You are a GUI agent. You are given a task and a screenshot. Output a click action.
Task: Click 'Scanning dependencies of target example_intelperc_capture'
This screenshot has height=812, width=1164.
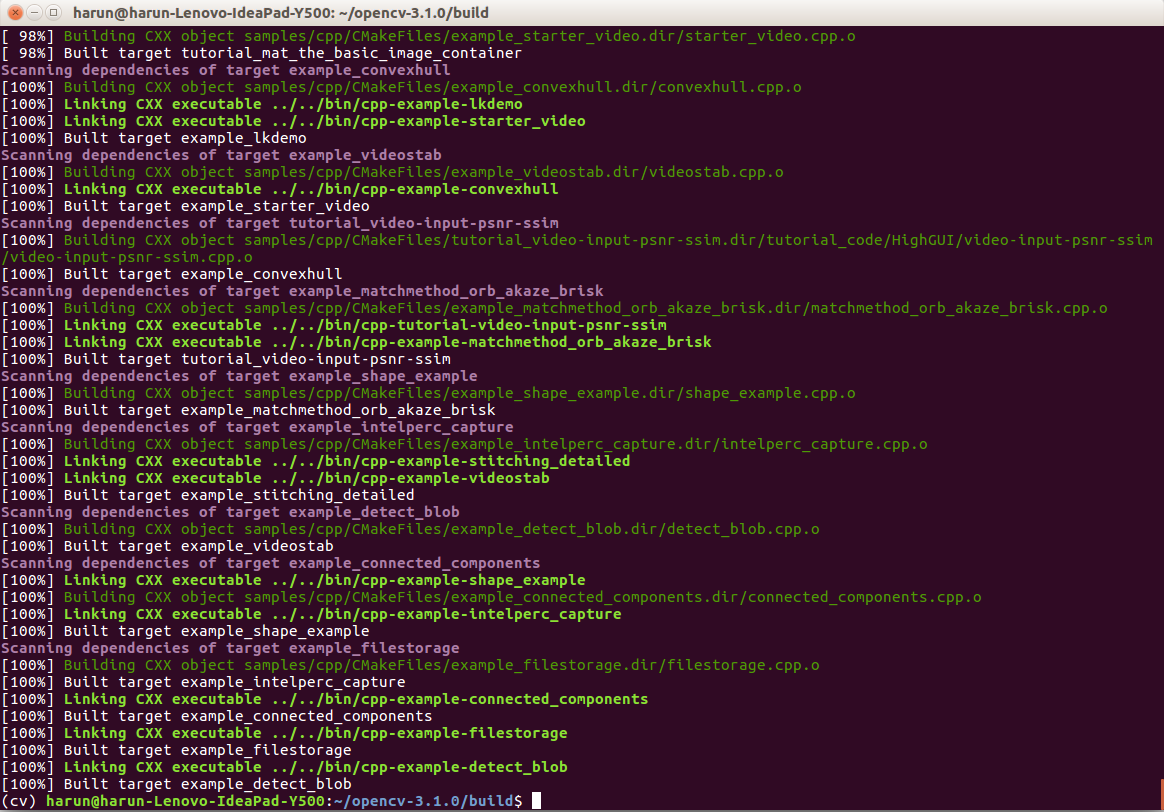tap(257, 428)
